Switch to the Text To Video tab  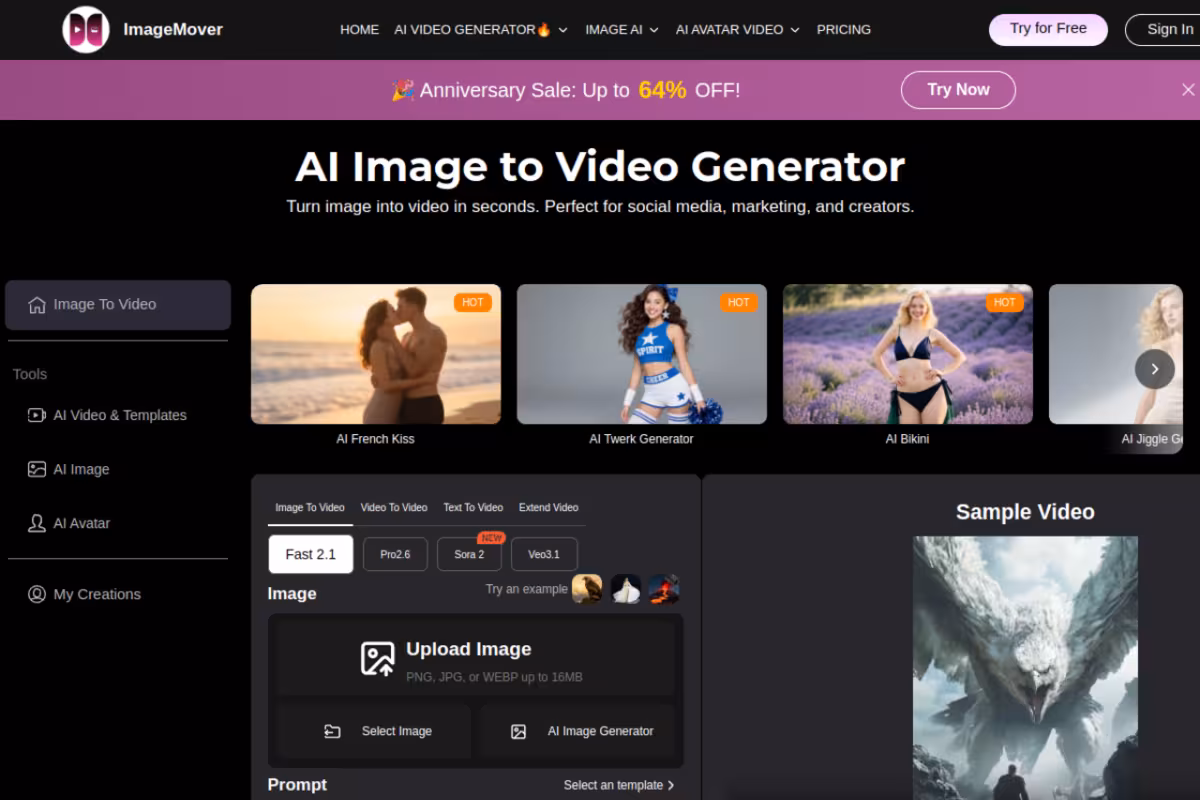(473, 508)
